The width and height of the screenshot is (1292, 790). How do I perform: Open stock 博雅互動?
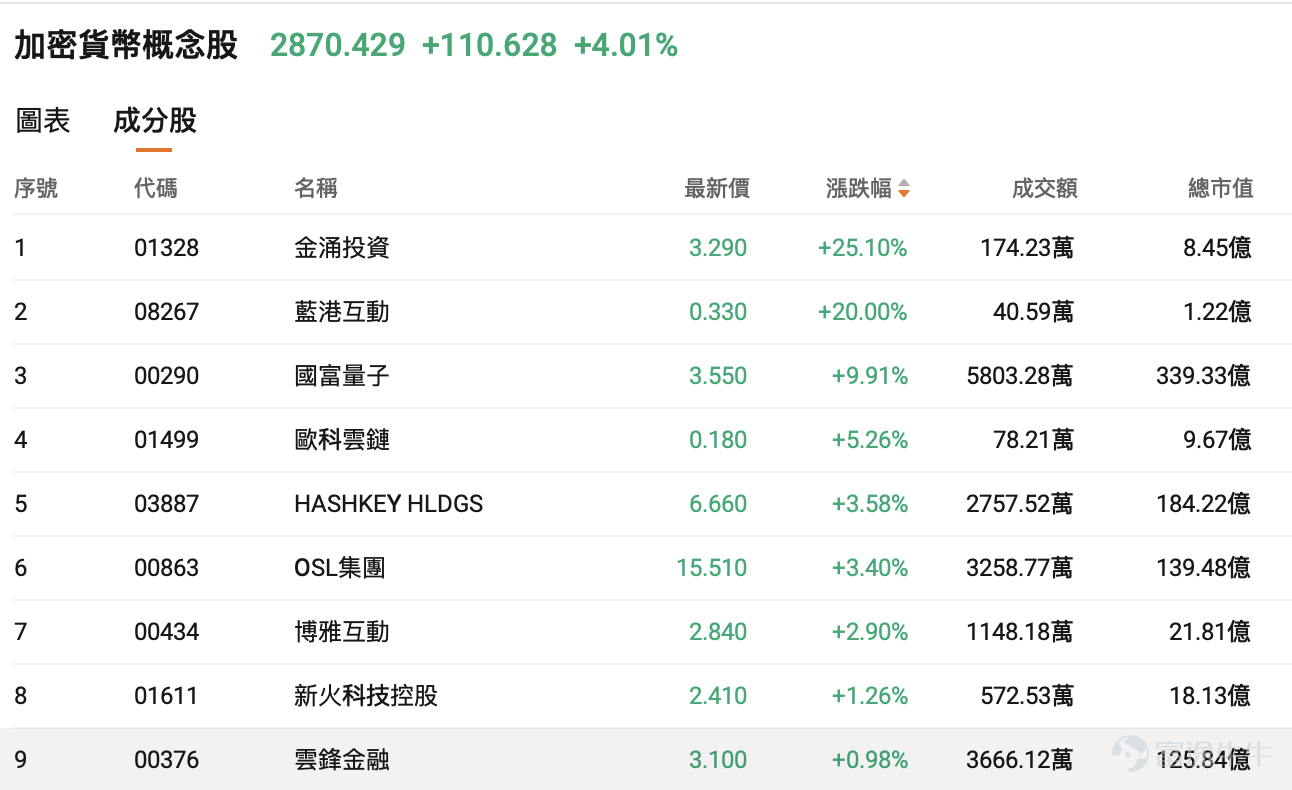342,632
